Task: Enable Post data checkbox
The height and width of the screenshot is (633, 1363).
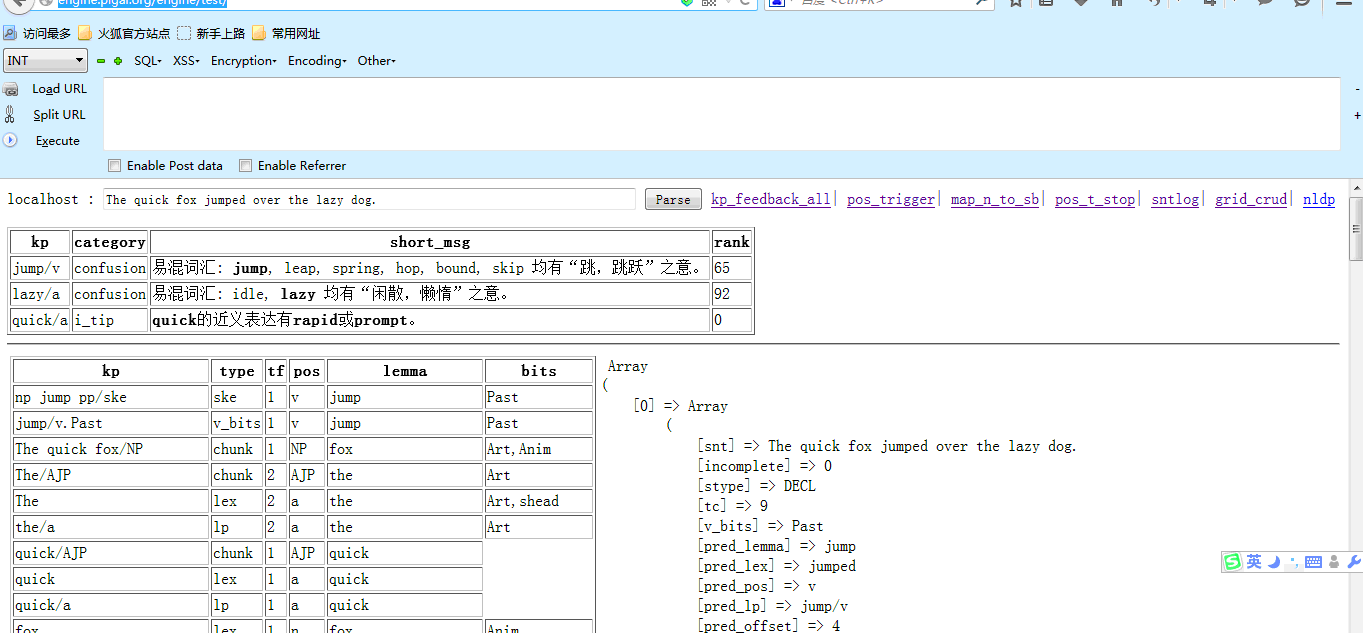Action: [114, 165]
